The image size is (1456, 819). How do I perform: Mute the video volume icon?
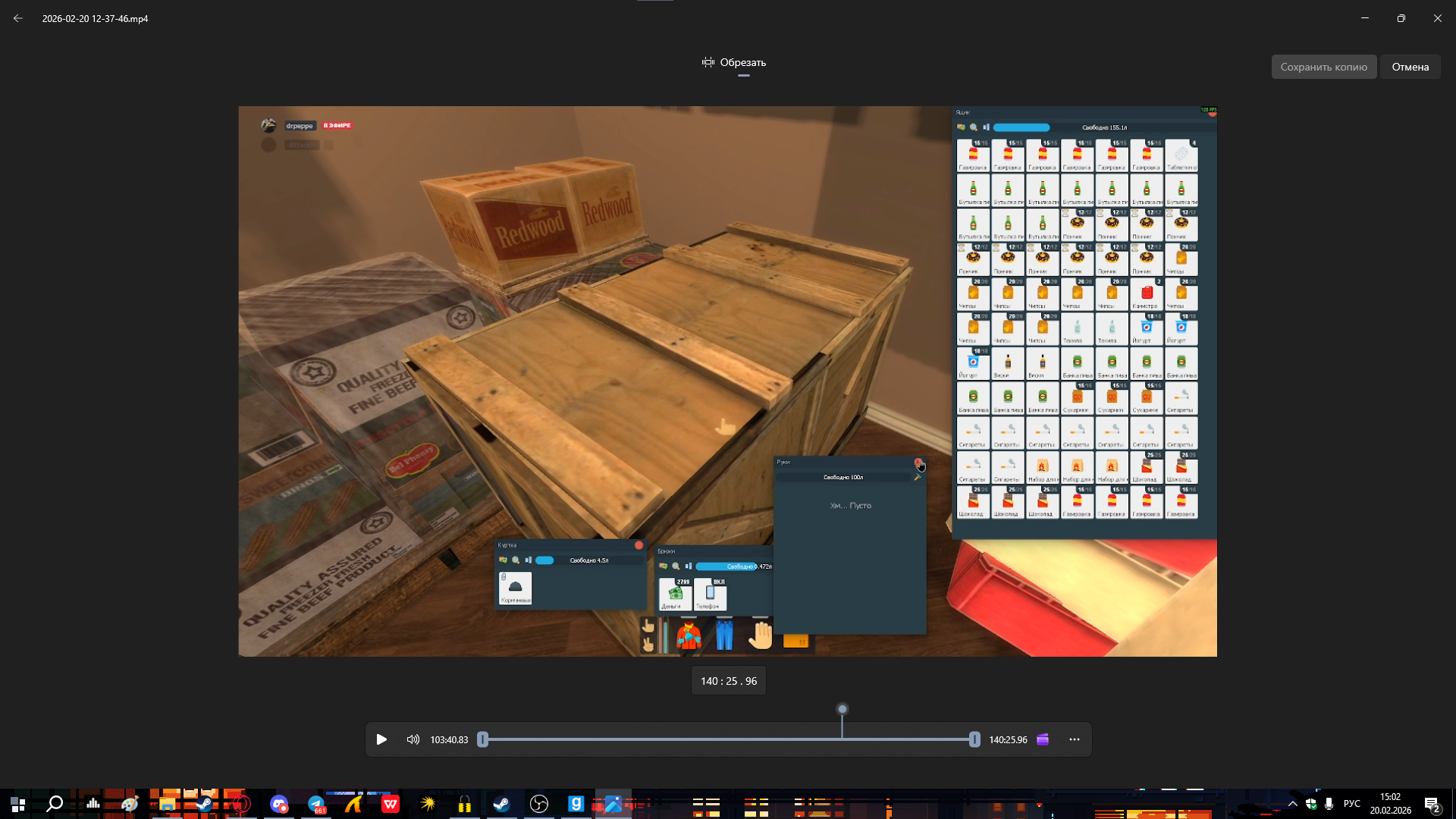[413, 739]
